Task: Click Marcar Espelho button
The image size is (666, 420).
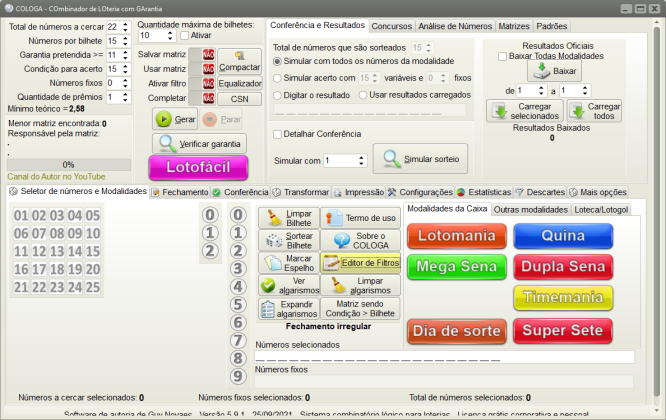Action: (288, 263)
